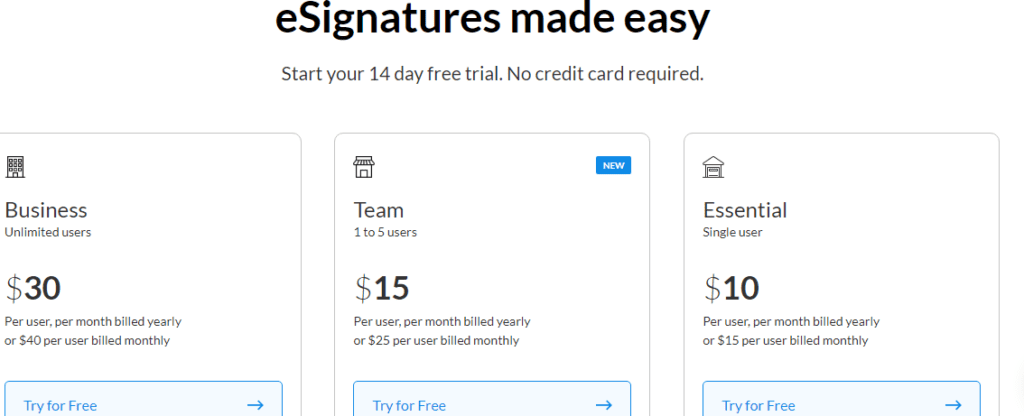Select the Essential plan title
1024x416 pixels.
pyautogui.click(x=745, y=210)
